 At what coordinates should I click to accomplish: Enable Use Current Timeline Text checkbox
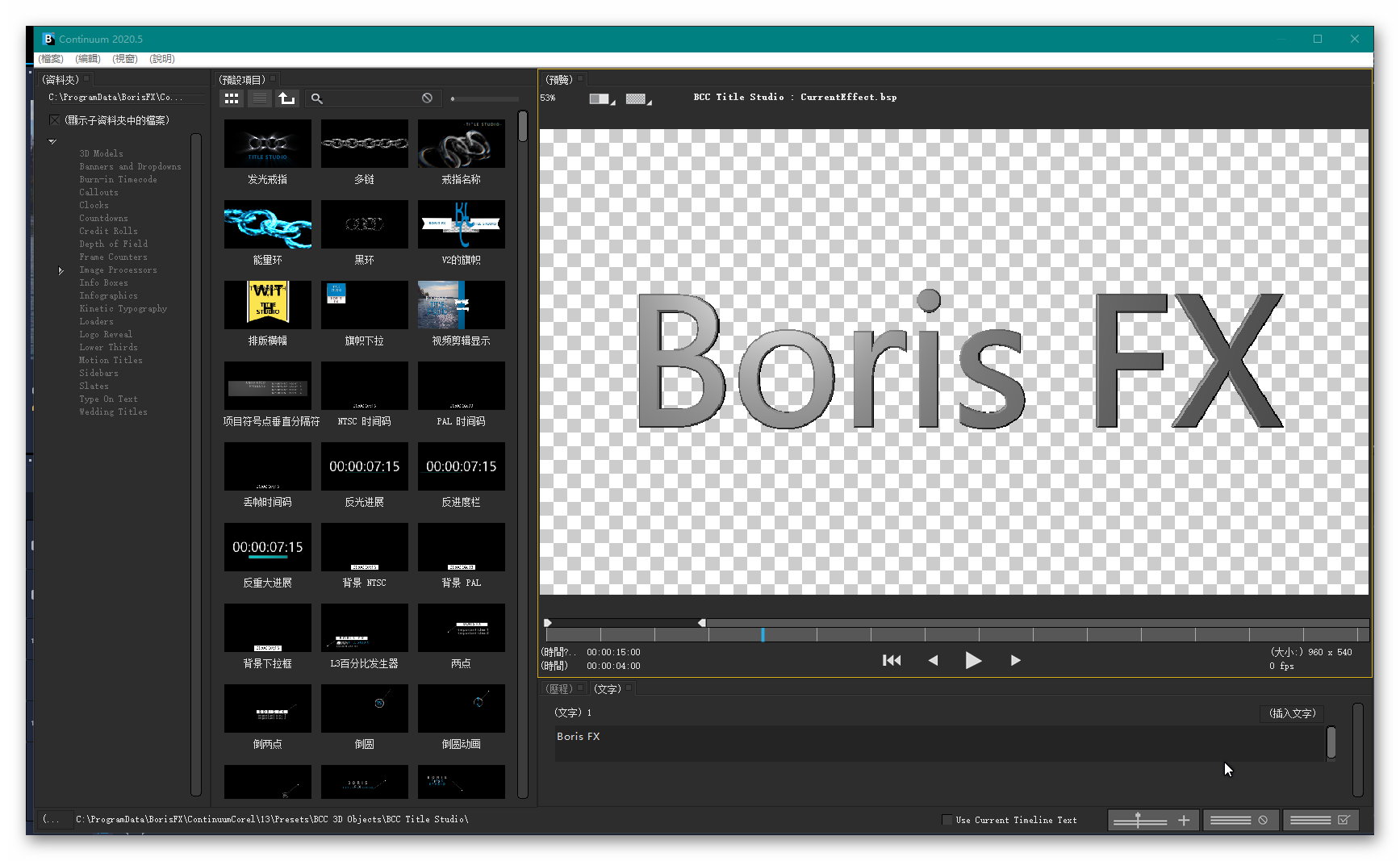pyautogui.click(x=947, y=820)
